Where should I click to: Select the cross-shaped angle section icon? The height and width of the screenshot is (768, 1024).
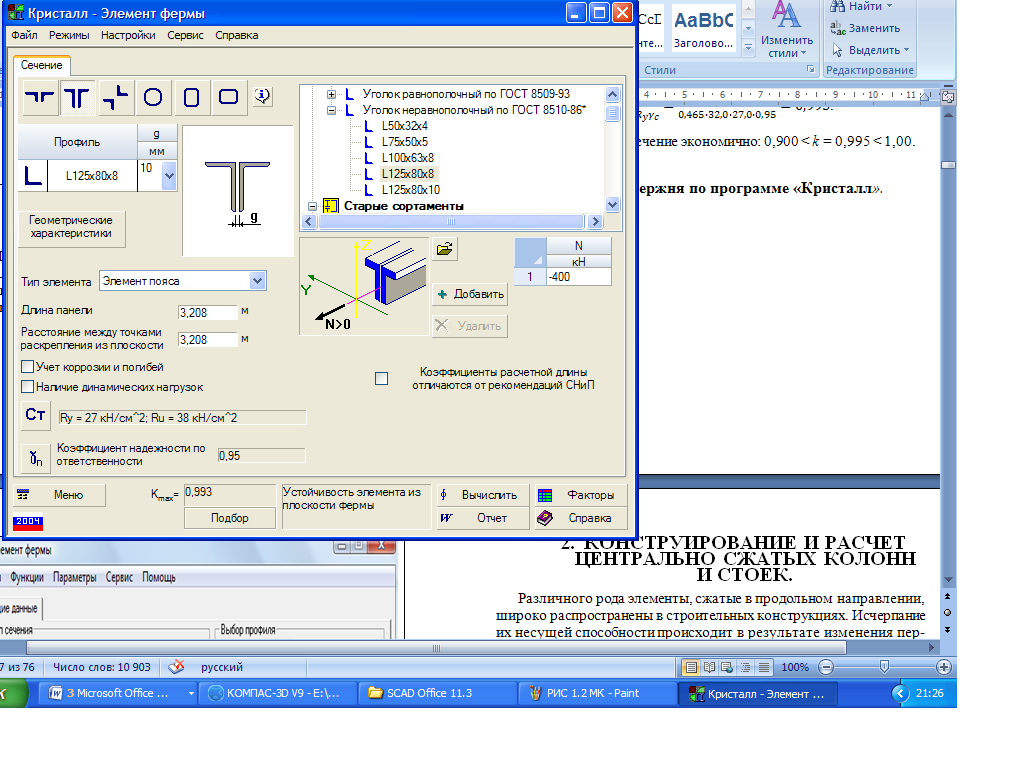click(116, 98)
